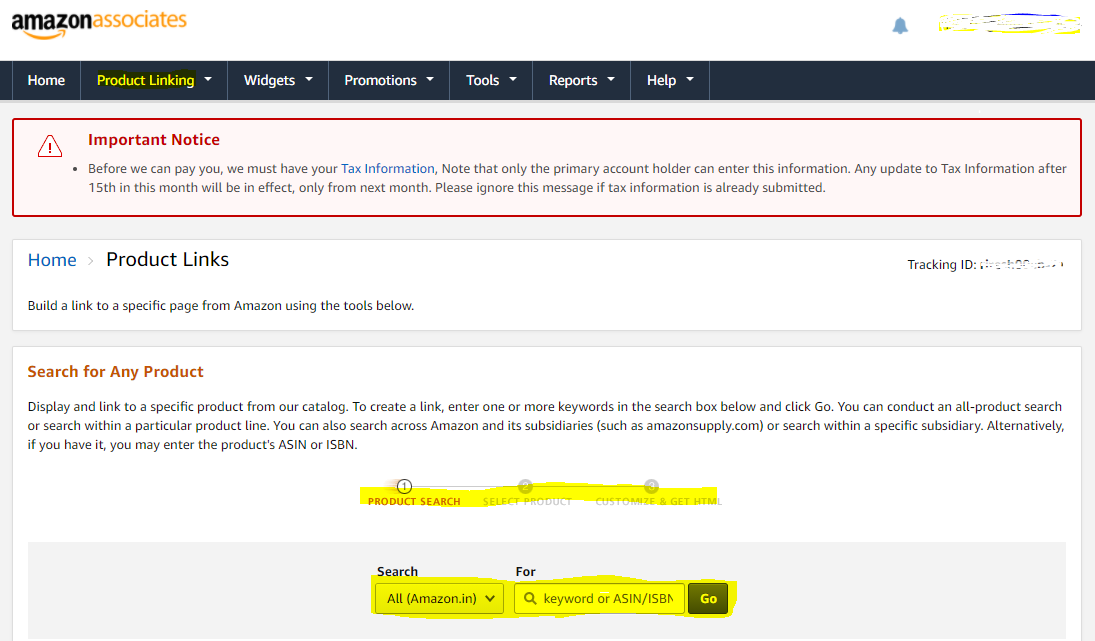This screenshot has height=641, width=1095.
Task: Click the Tracking ID value
Action: click(x=1021, y=265)
